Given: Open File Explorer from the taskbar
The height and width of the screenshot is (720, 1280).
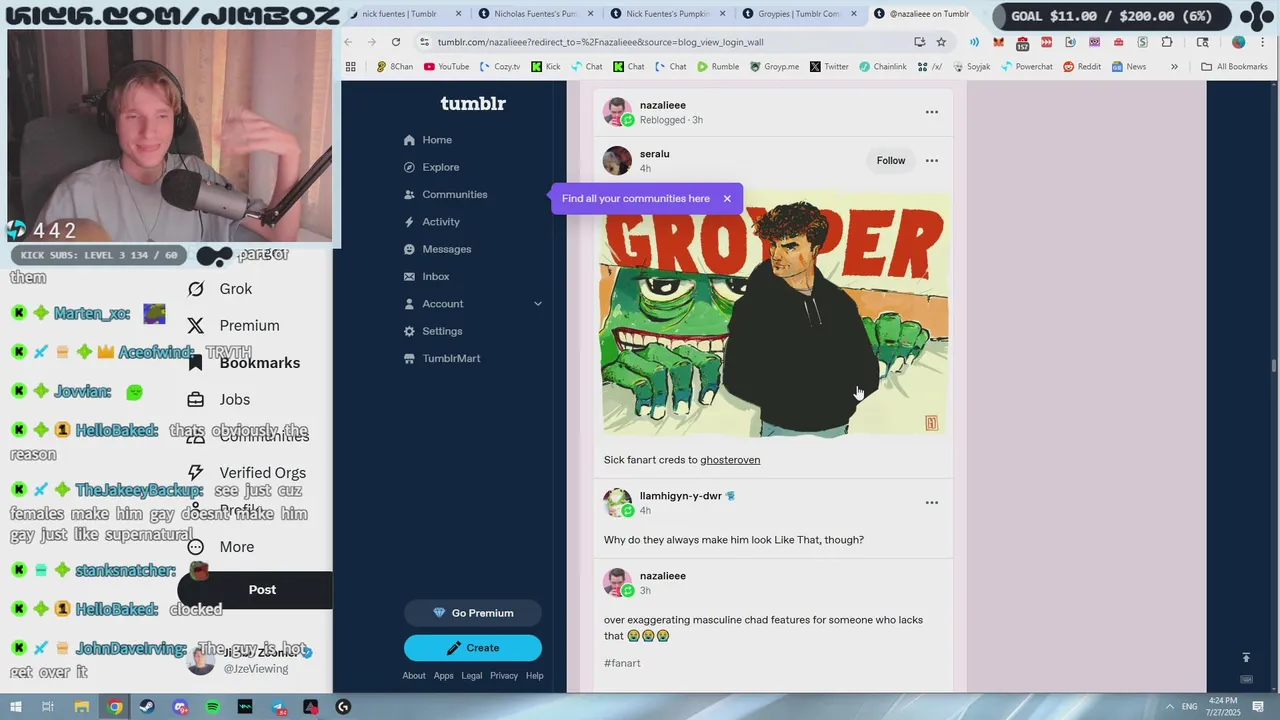Looking at the screenshot, I should [82, 707].
